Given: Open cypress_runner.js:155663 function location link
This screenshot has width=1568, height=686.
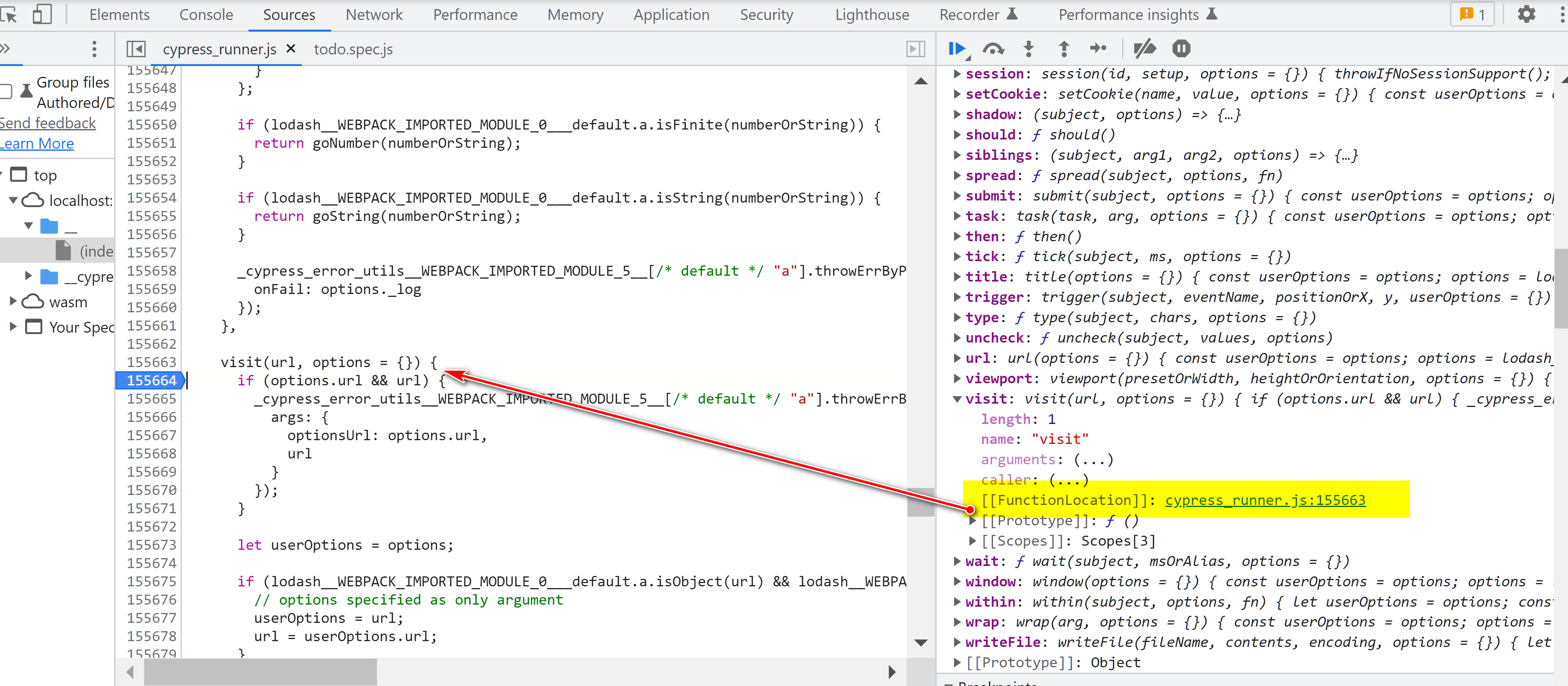Looking at the screenshot, I should (x=1265, y=500).
